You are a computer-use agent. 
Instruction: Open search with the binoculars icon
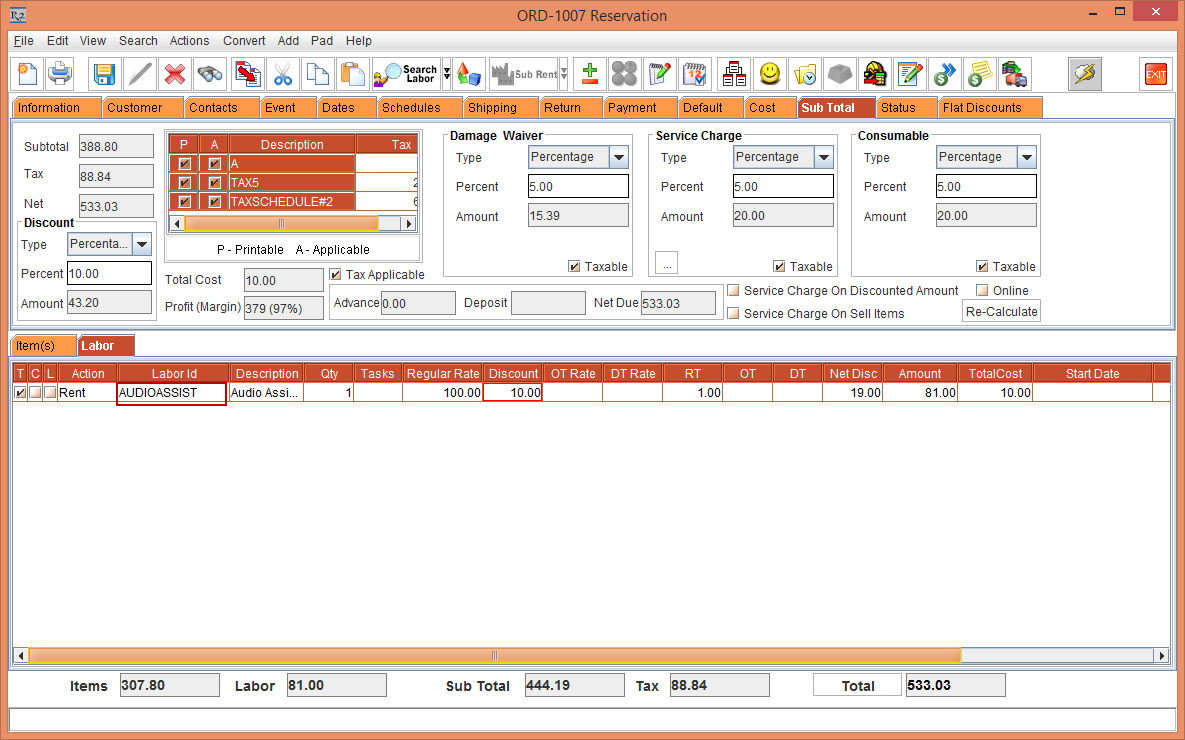[x=210, y=74]
